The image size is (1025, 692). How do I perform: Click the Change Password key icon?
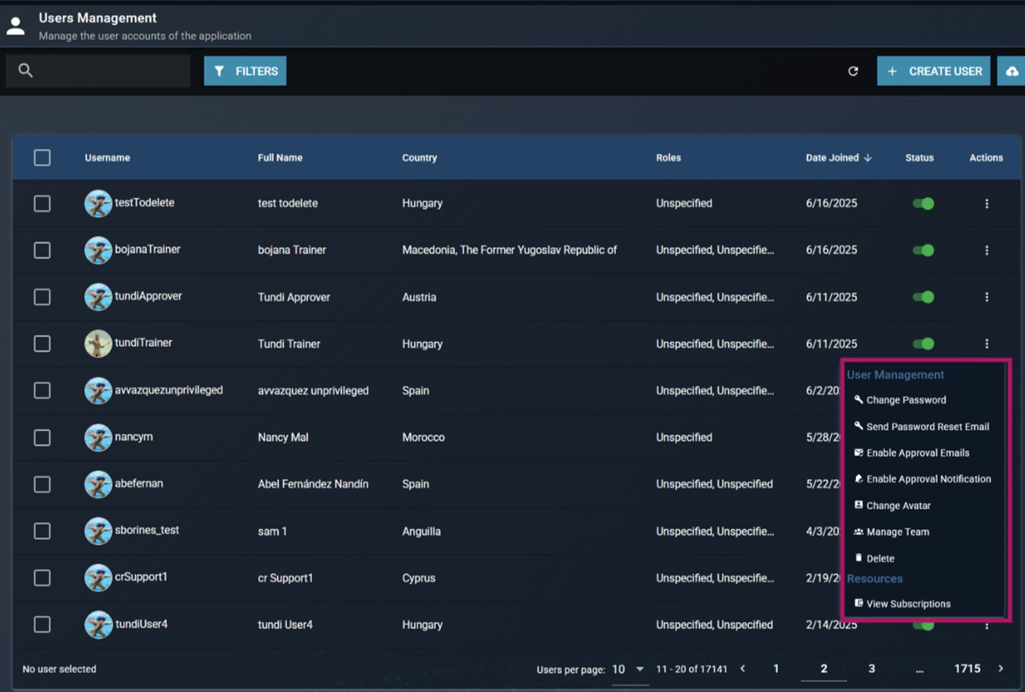pyautogui.click(x=858, y=400)
